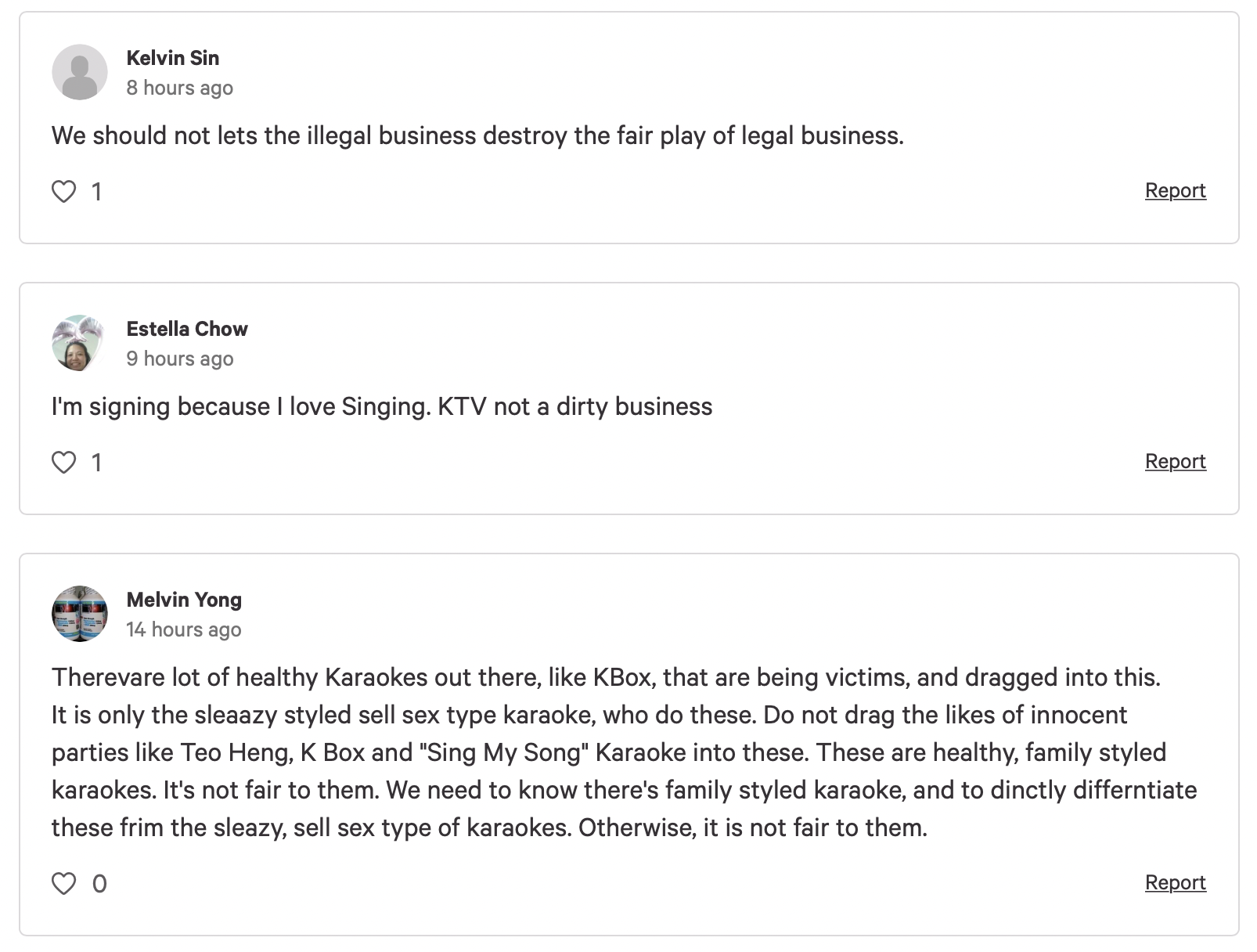Like Kelvin Sin's comment with the heart
This screenshot has width=1257, height=952.
(64, 191)
